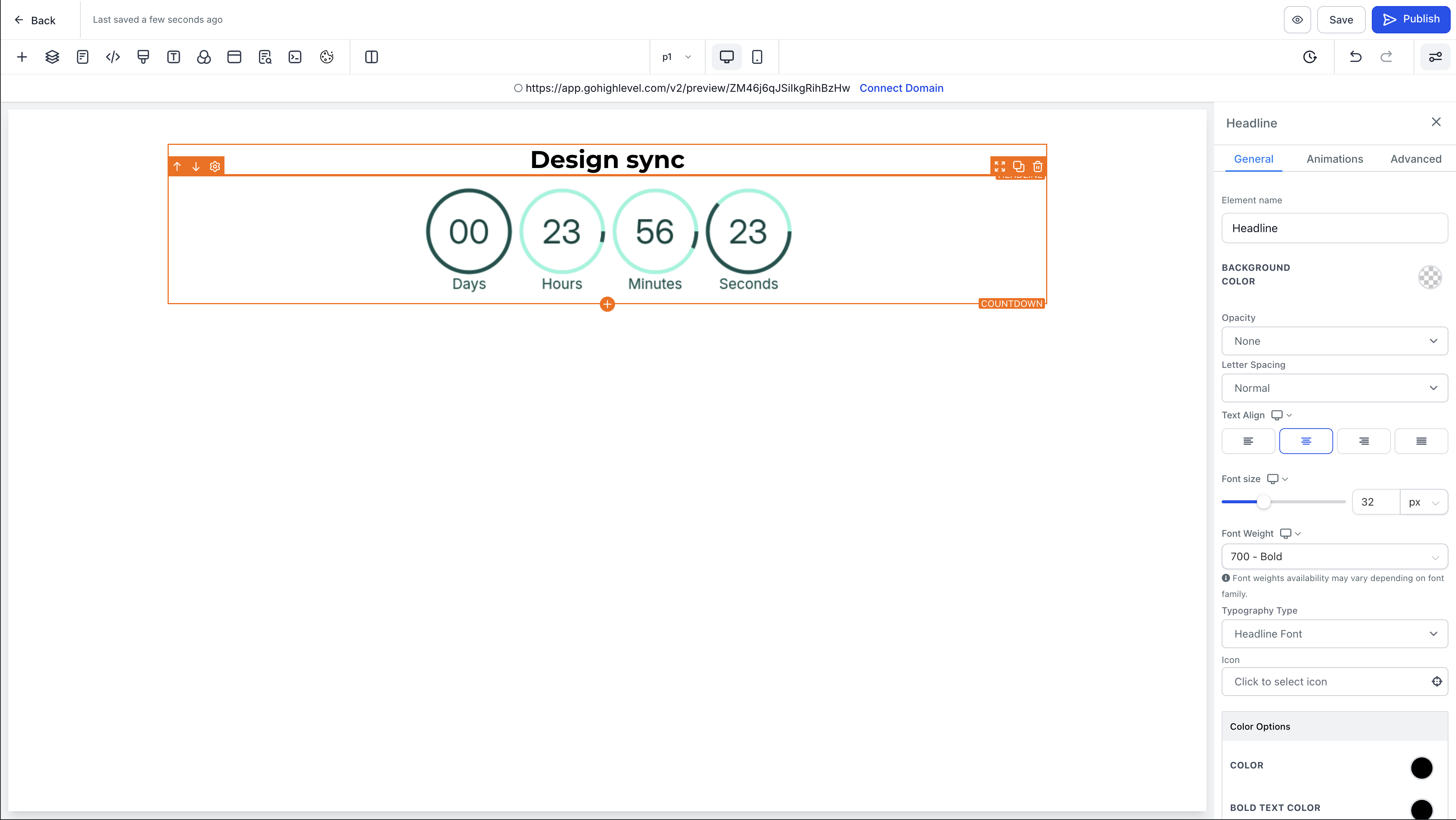Expand the Opacity dropdown
The image size is (1456, 820).
tap(1334, 341)
